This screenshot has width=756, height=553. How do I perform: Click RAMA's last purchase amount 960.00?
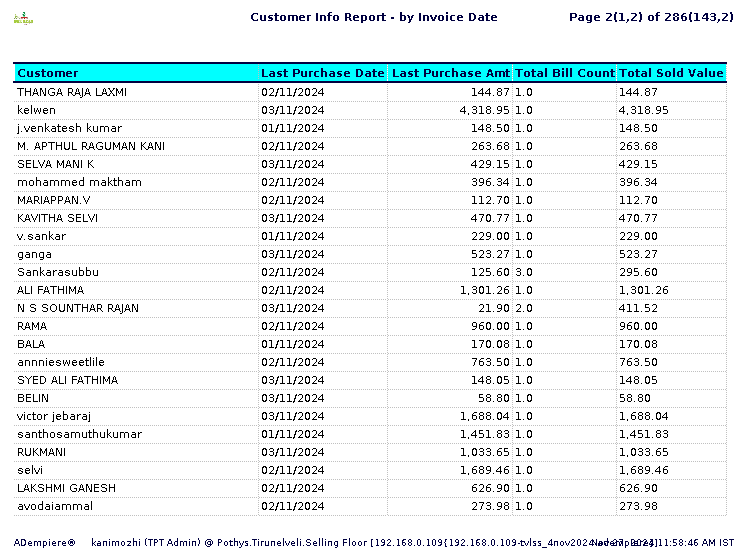(x=490, y=326)
